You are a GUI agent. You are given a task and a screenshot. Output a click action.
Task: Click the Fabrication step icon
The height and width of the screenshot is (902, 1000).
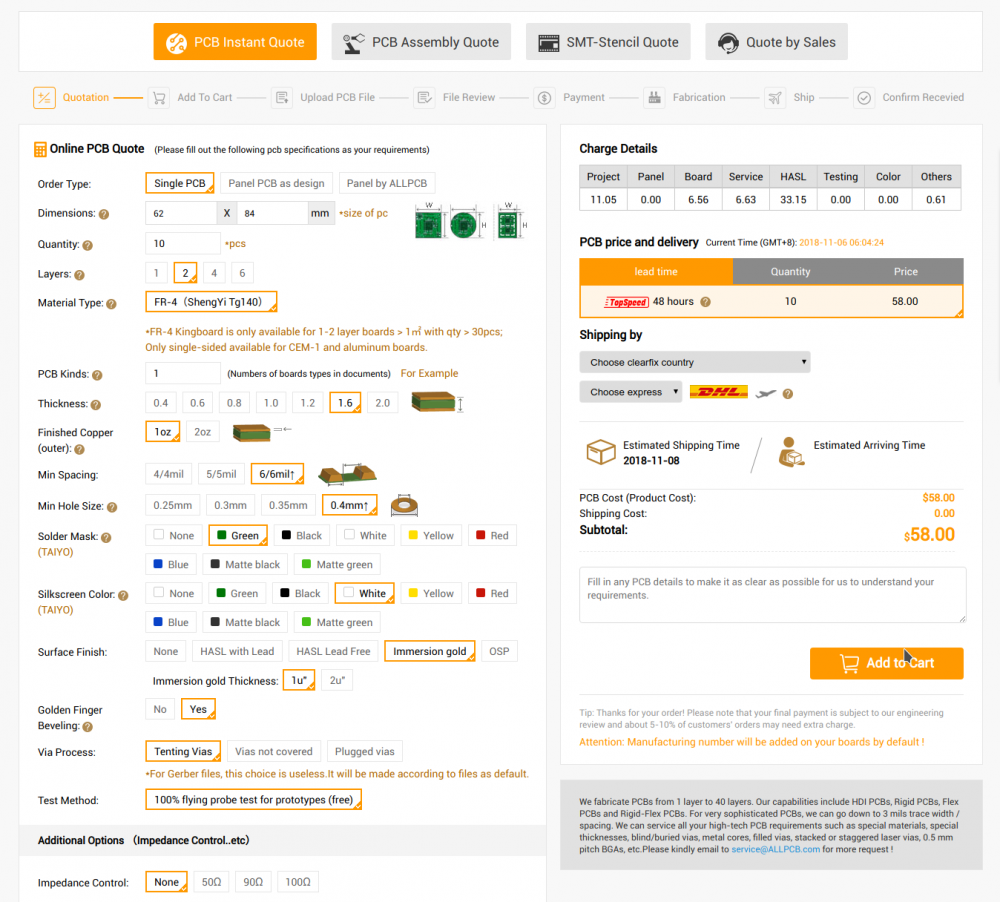point(654,98)
